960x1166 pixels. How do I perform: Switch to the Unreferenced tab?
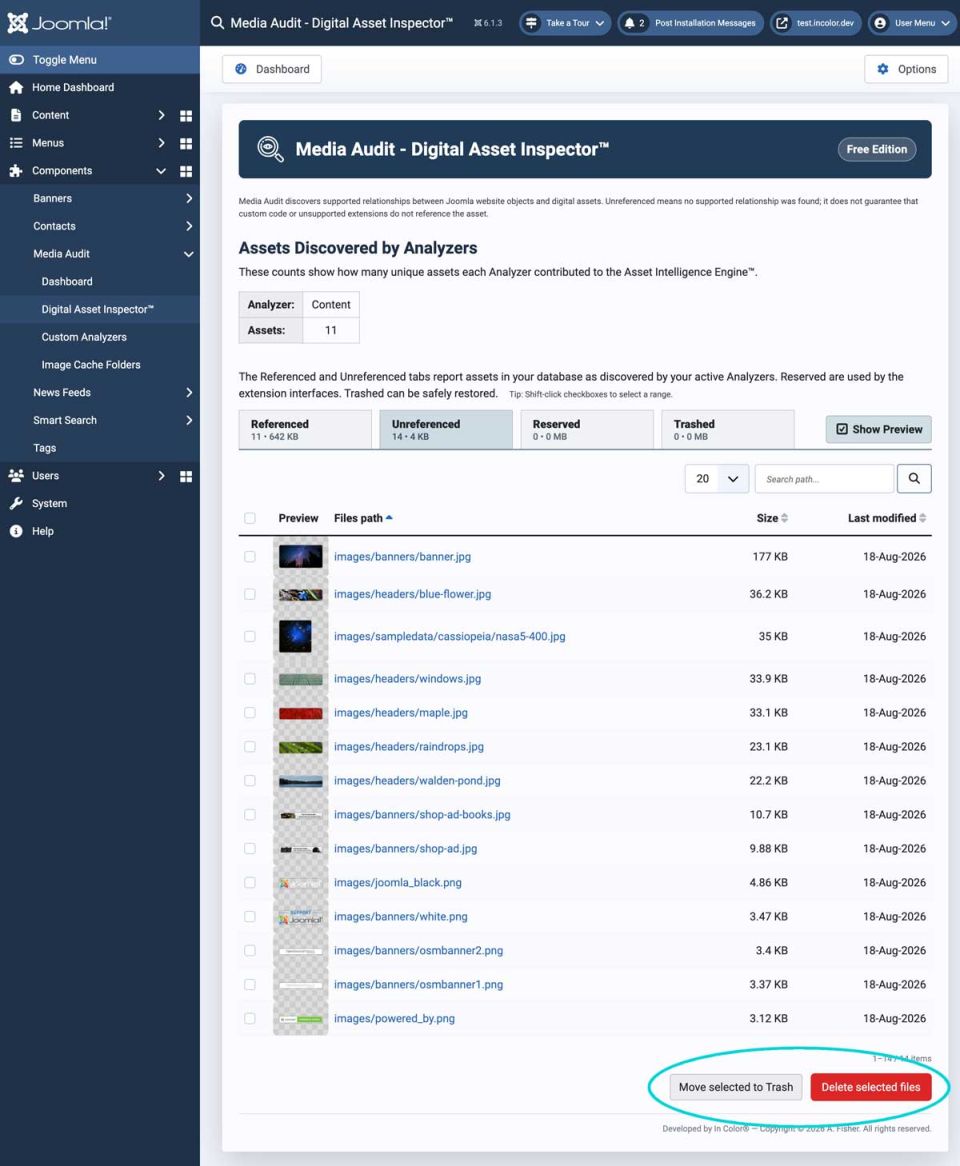click(445, 429)
